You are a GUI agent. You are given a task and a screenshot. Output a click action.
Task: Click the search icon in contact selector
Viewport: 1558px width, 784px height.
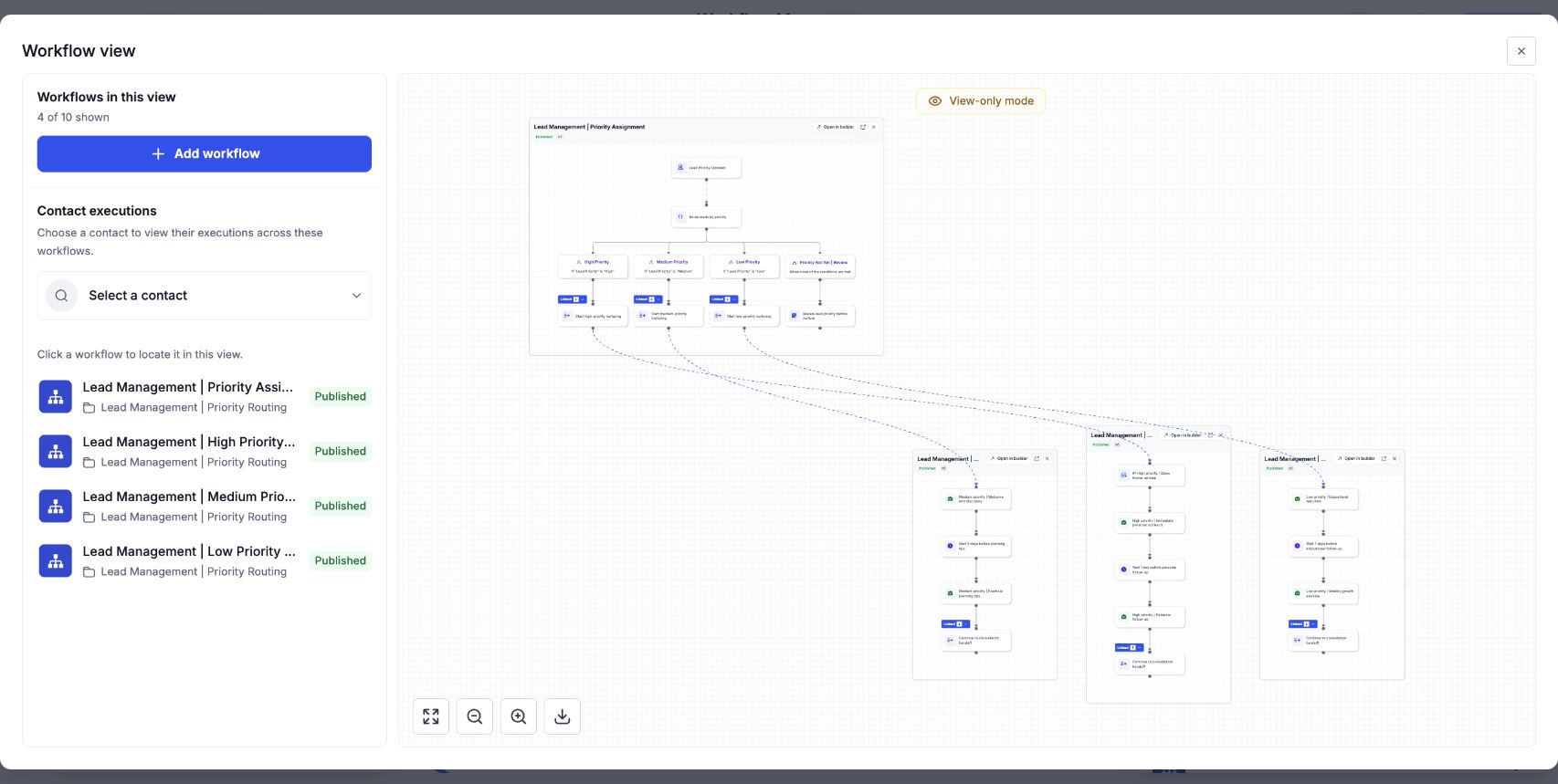61,296
